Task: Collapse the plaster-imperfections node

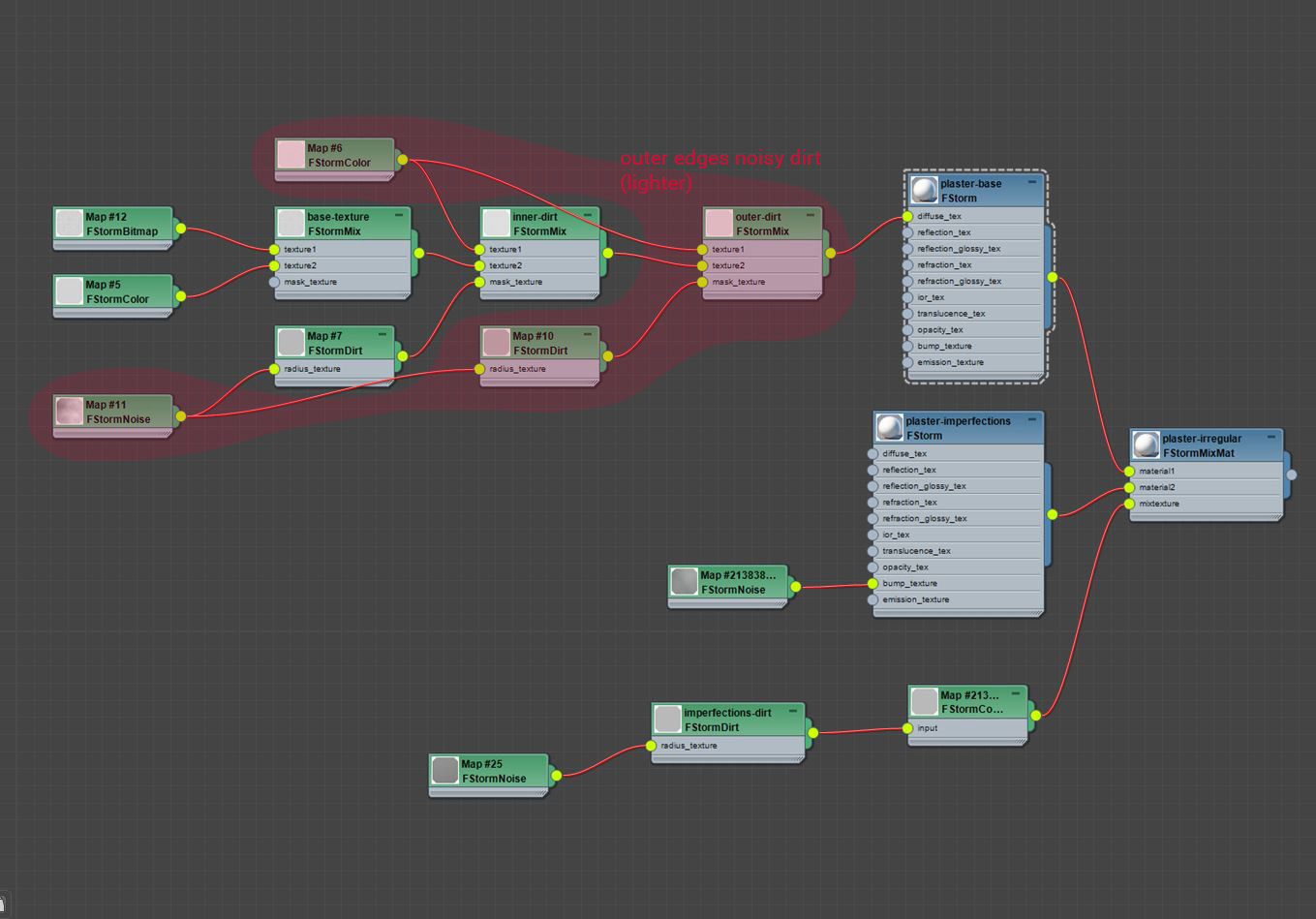Action: tap(1032, 419)
